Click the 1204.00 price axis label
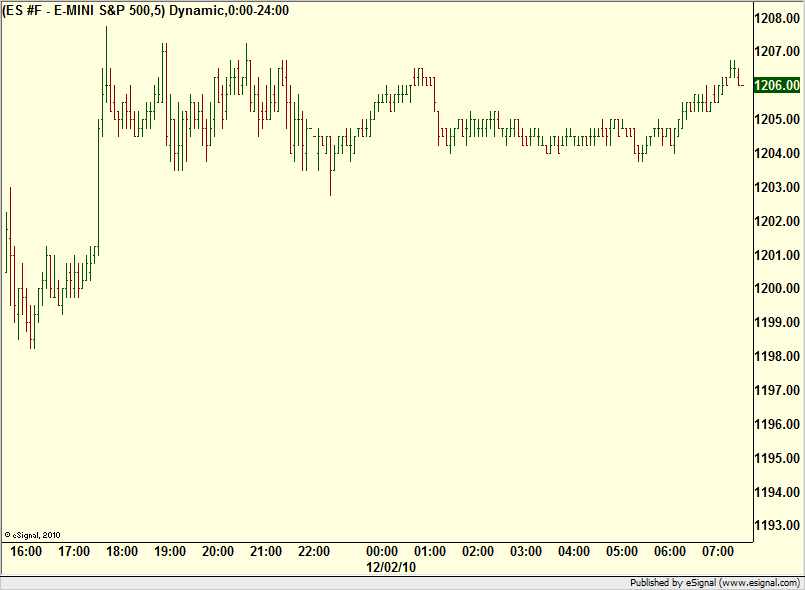 point(777,153)
